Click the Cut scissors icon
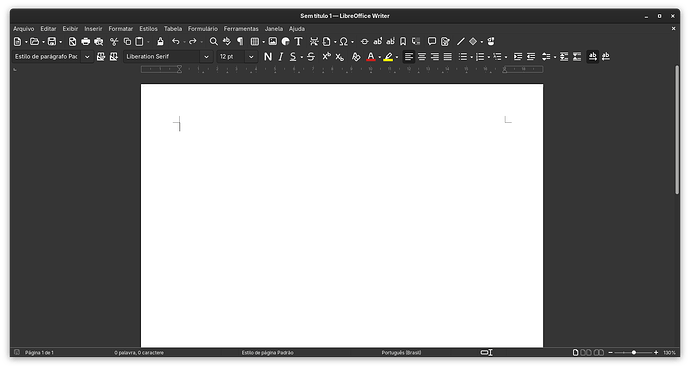The width and height of the screenshot is (690, 367). [114, 41]
